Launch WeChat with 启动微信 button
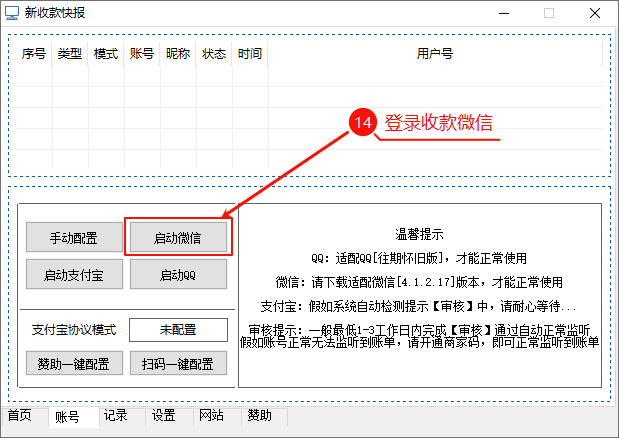619x438 pixels. point(177,238)
